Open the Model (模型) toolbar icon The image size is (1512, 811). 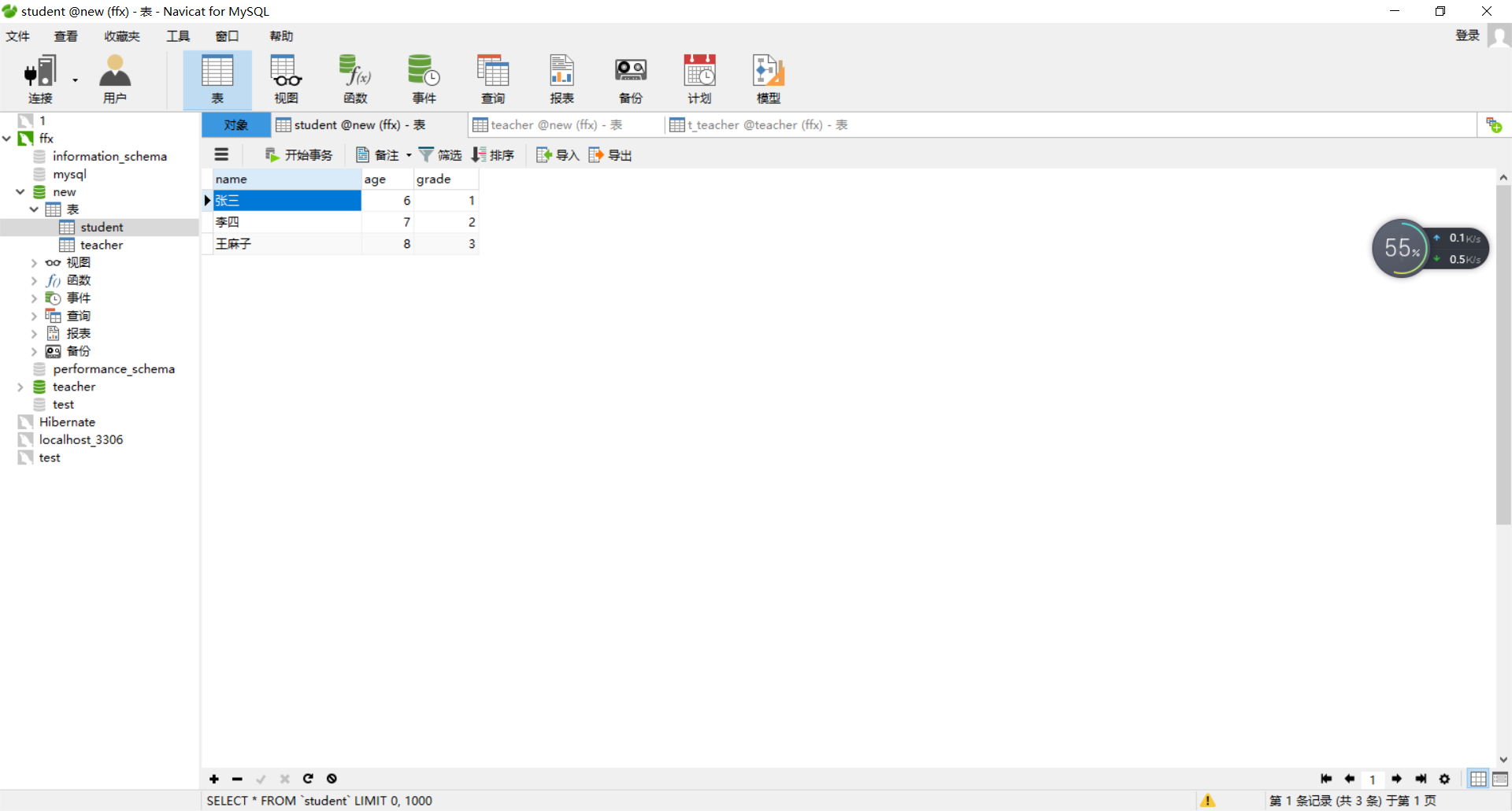pos(769,79)
